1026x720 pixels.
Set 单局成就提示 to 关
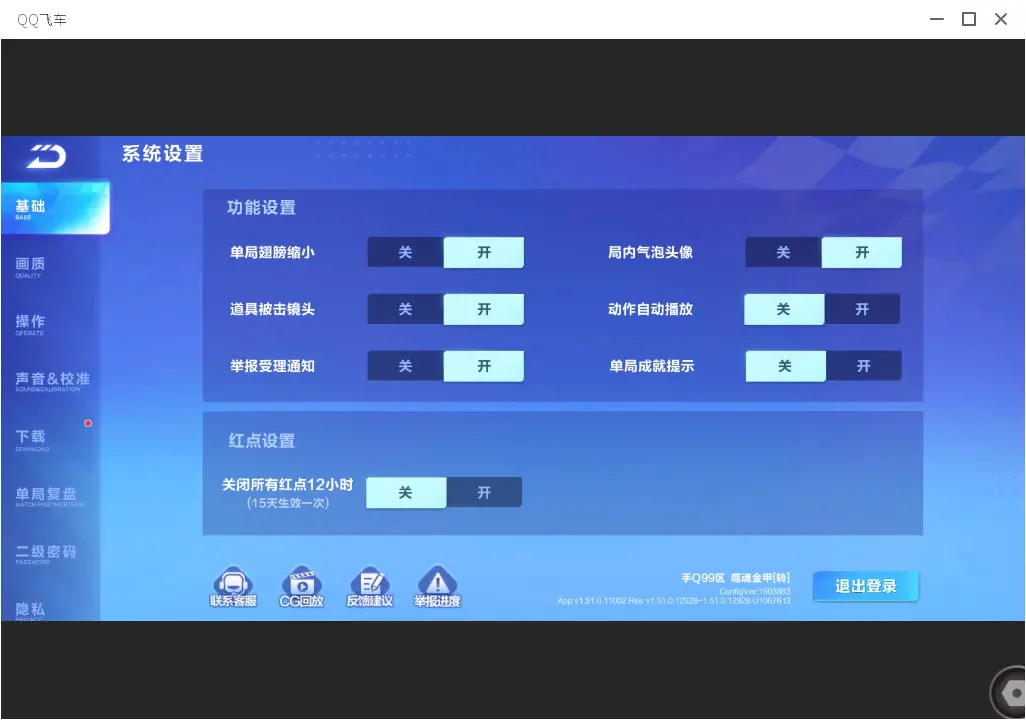[x=785, y=366]
